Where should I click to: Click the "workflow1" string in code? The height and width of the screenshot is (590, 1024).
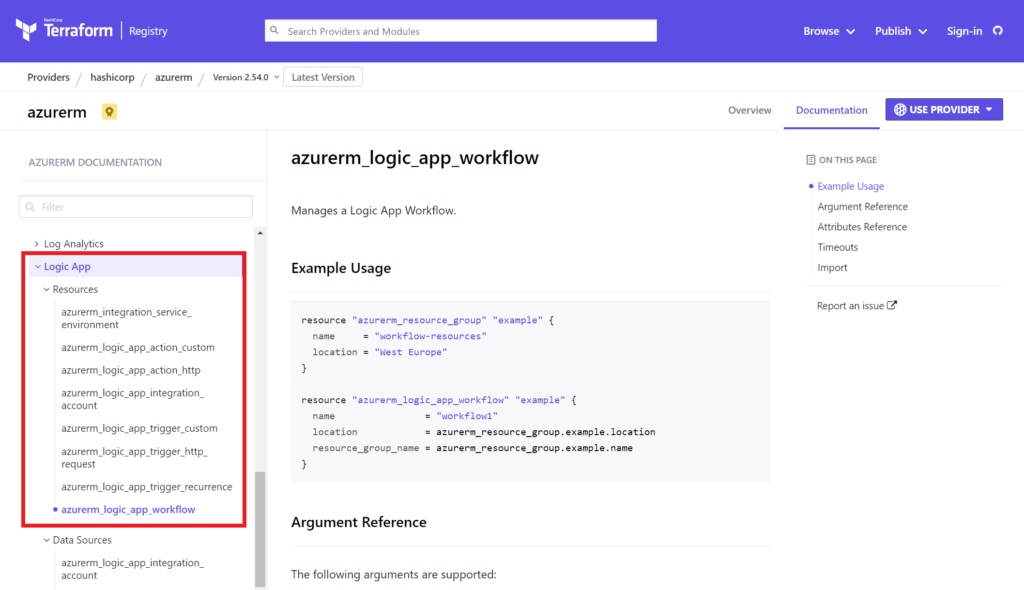pos(467,416)
